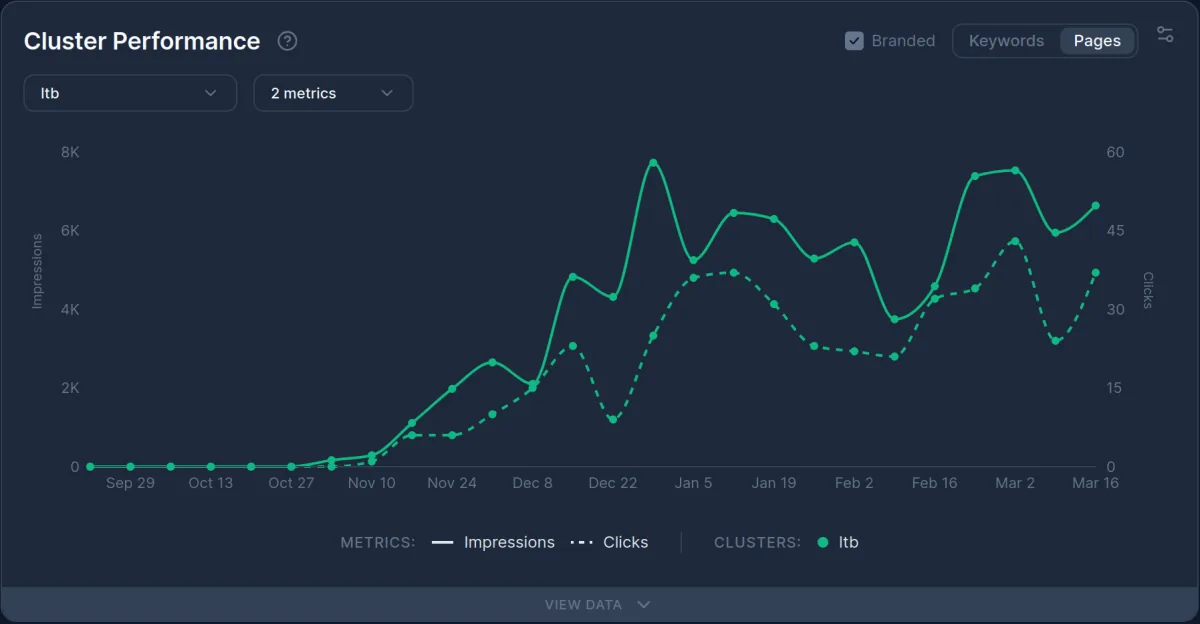
Task: Toggle Clicks visibility via the legend
Action: click(x=626, y=542)
